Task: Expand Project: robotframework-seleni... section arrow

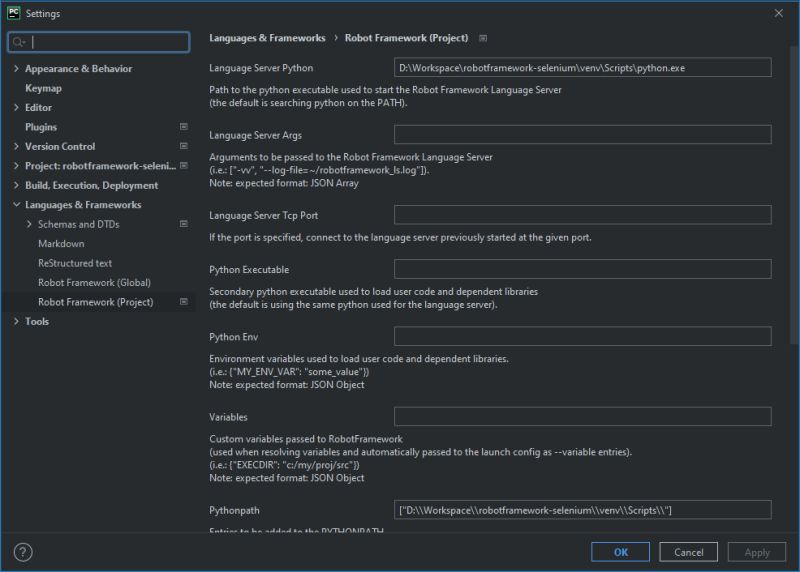Action: coord(16,165)
